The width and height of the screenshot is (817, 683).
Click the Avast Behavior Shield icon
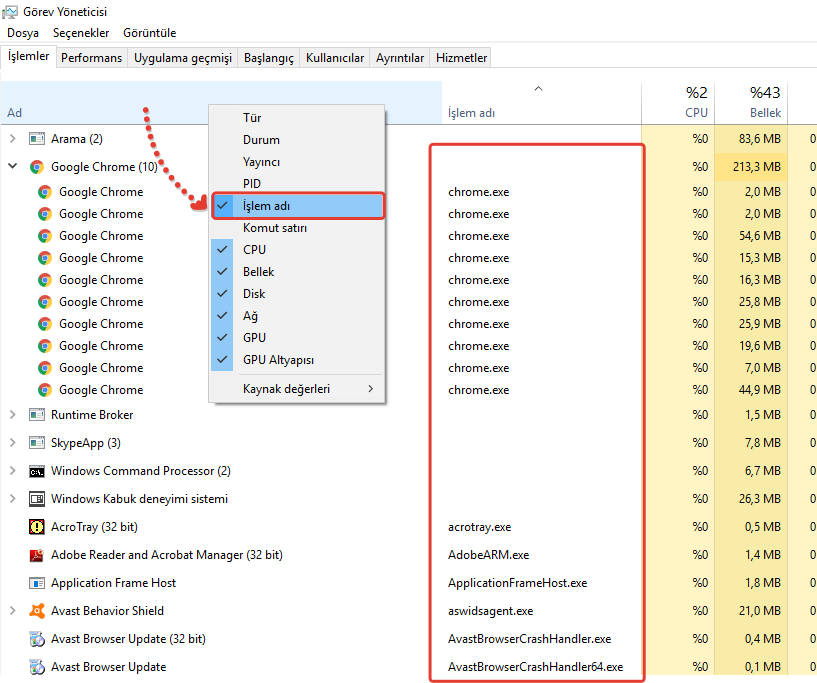pos(37,611)
